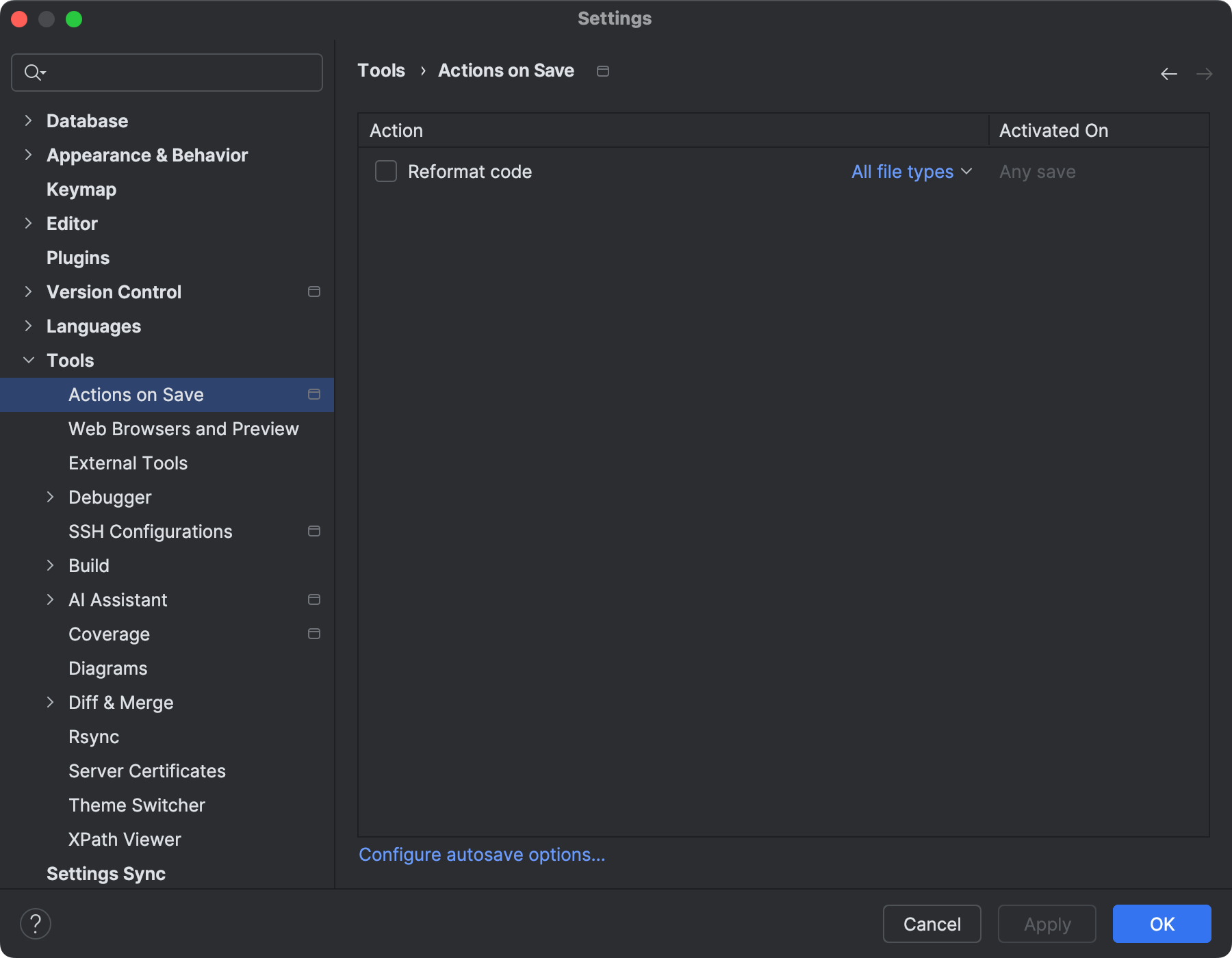Collapse the Tools section

[x=28, y=360]
